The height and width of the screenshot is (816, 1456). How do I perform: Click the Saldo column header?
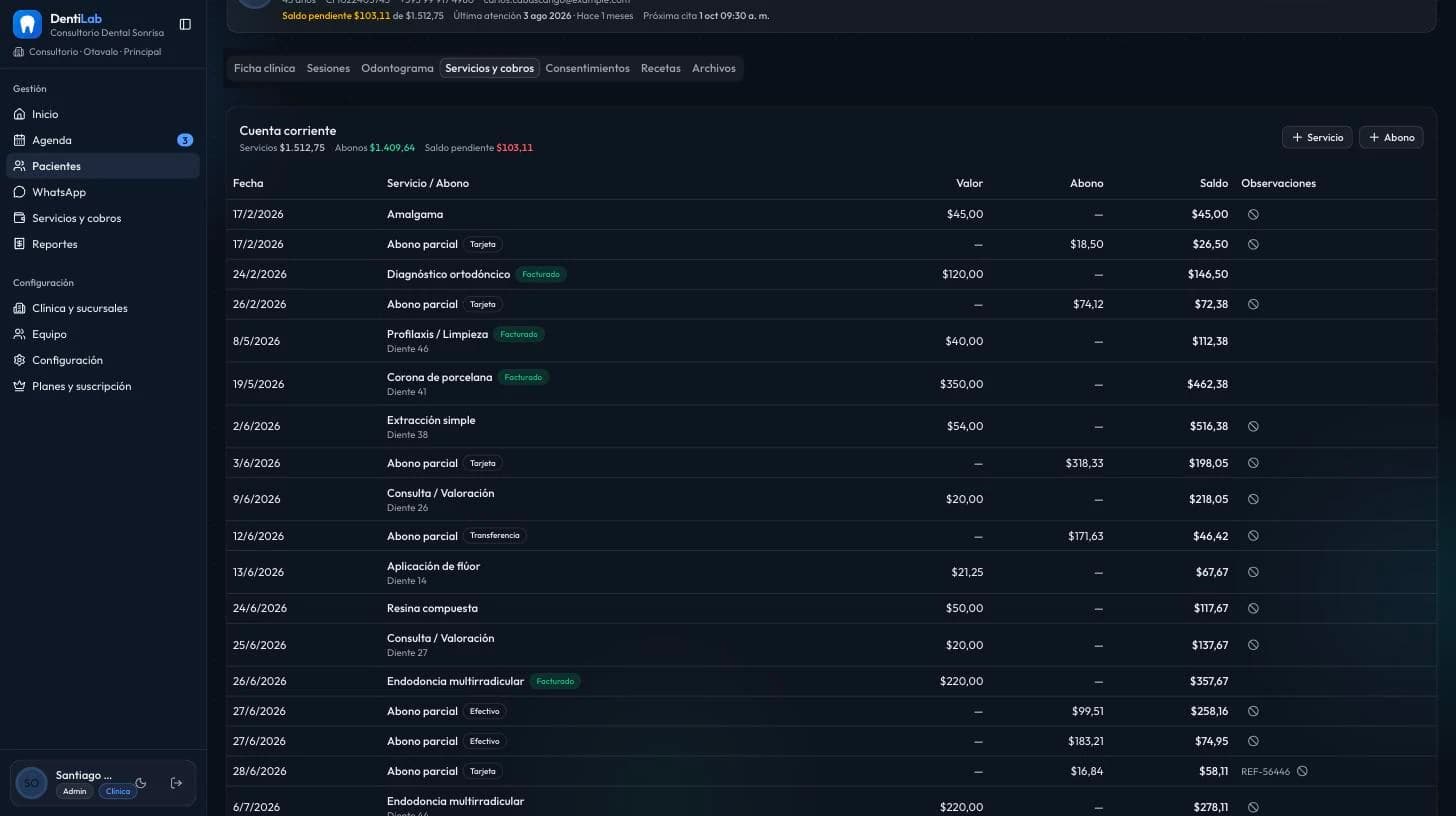coord(1214,183)
